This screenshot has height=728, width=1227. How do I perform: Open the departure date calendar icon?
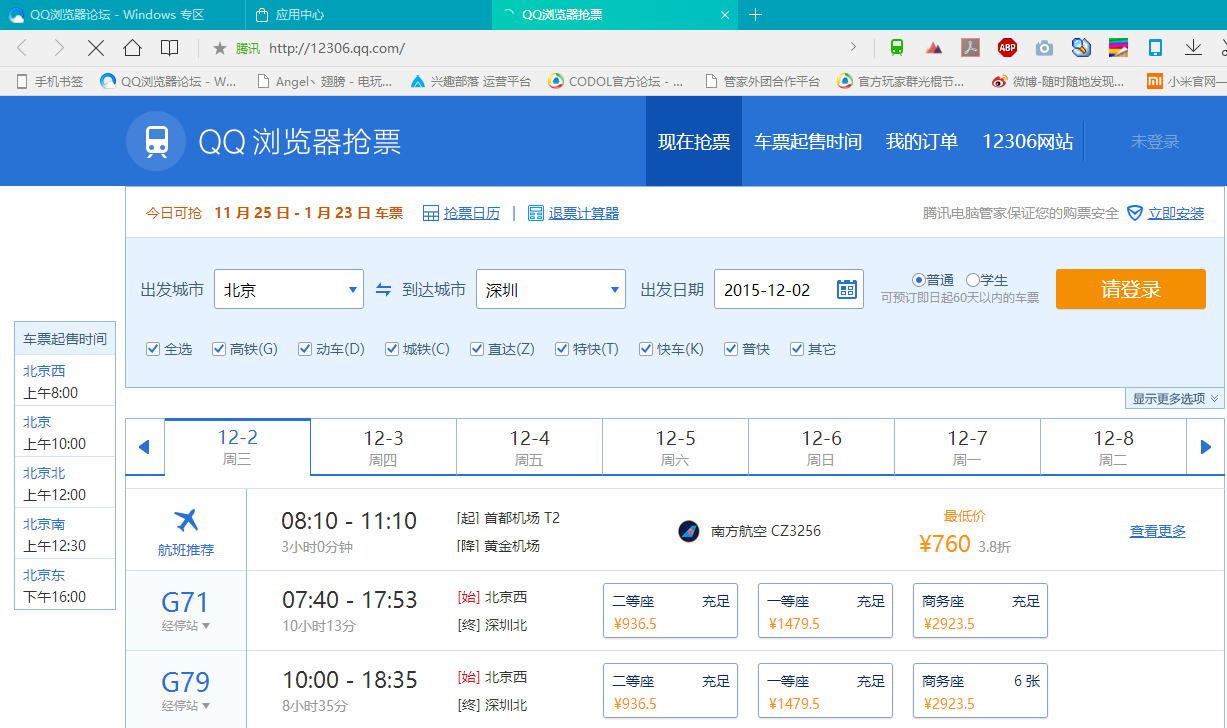click(x=846, y=290)
